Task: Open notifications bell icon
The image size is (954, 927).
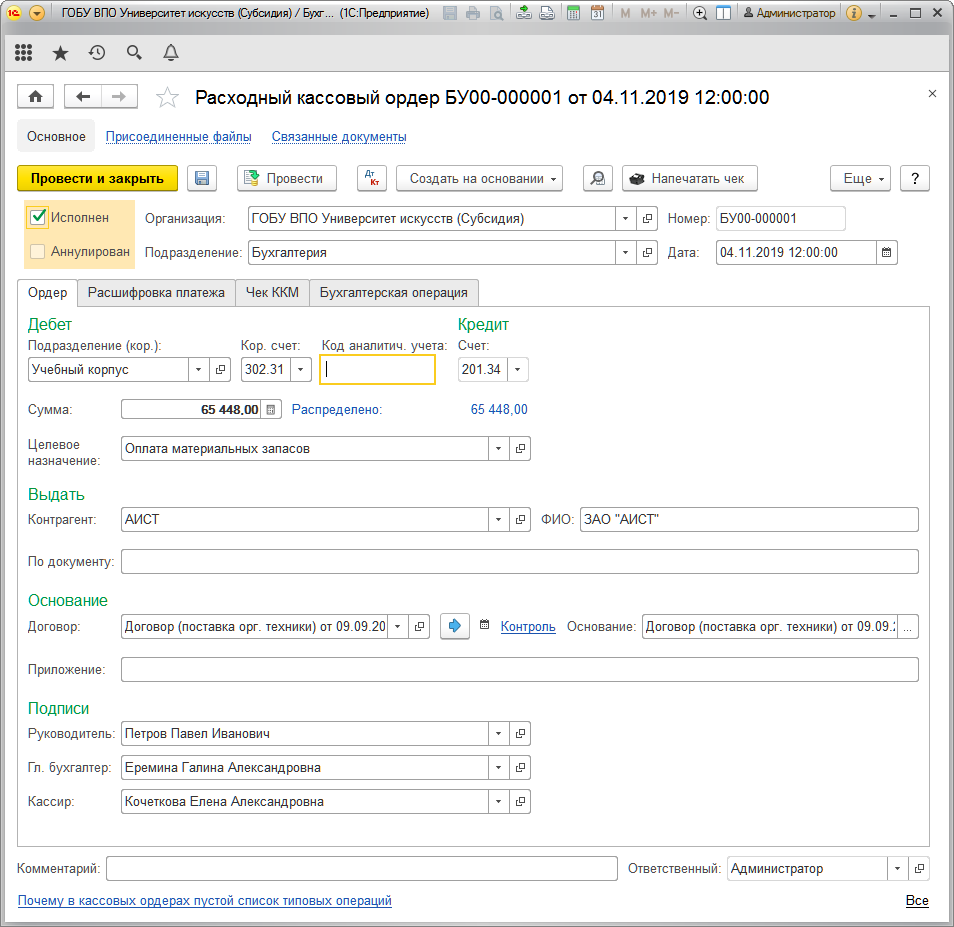Action: click(x=171, y=53)
